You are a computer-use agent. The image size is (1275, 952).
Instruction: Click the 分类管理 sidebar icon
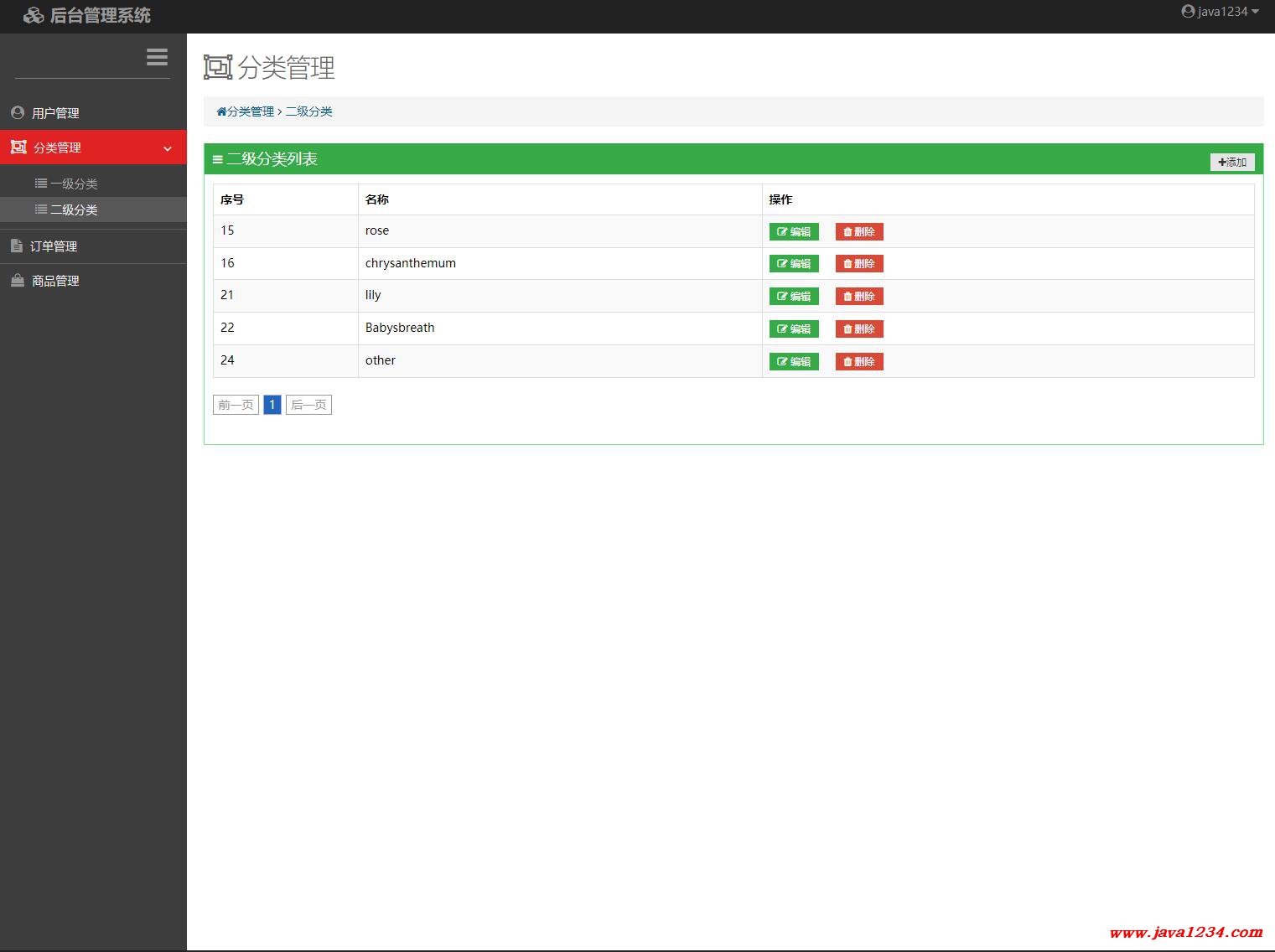(x=18, y=147)
